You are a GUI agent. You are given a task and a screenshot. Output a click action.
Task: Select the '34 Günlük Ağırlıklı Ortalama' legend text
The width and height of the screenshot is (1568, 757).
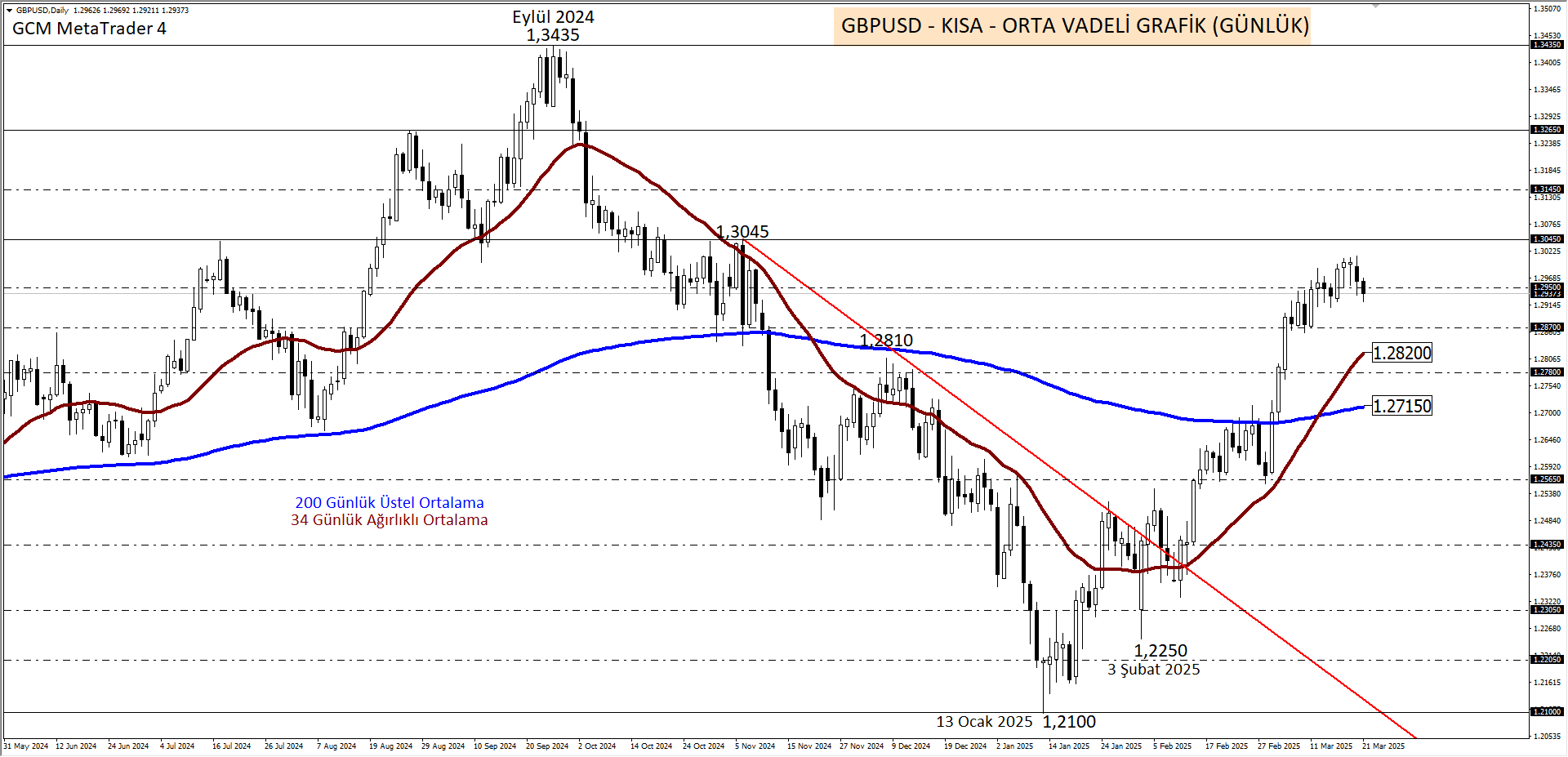click(390, 520)
